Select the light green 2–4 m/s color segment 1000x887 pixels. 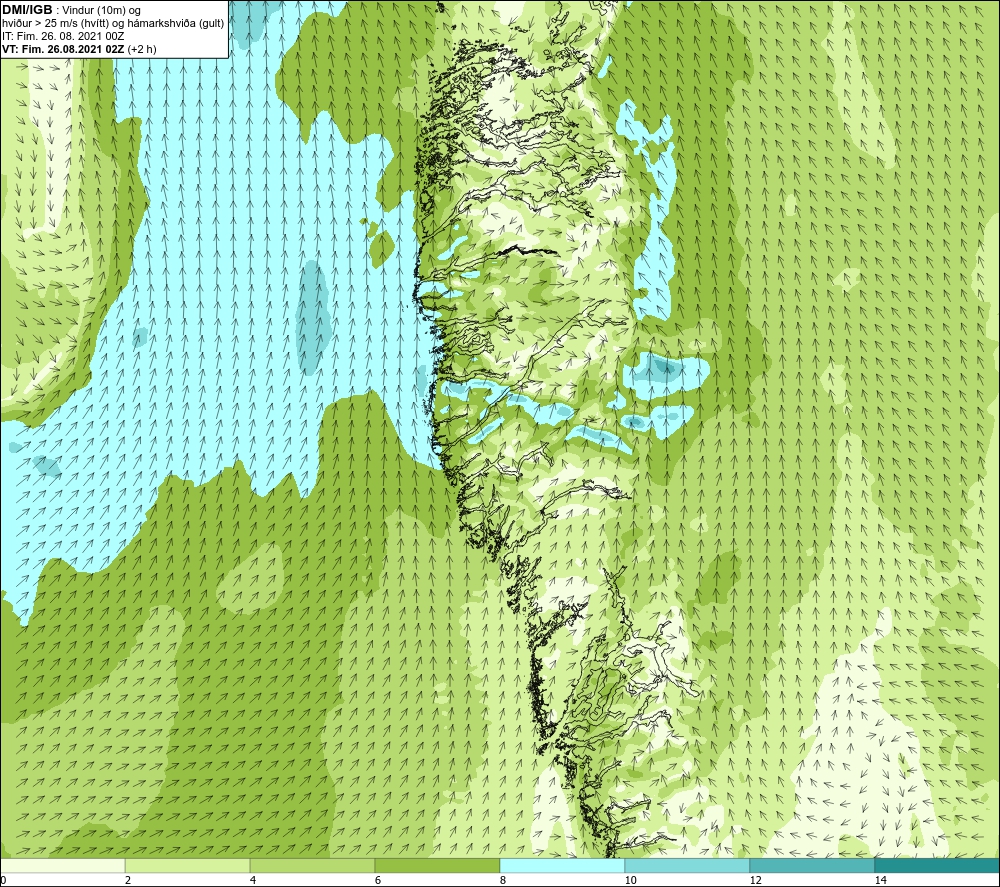[x=188, y=866]
